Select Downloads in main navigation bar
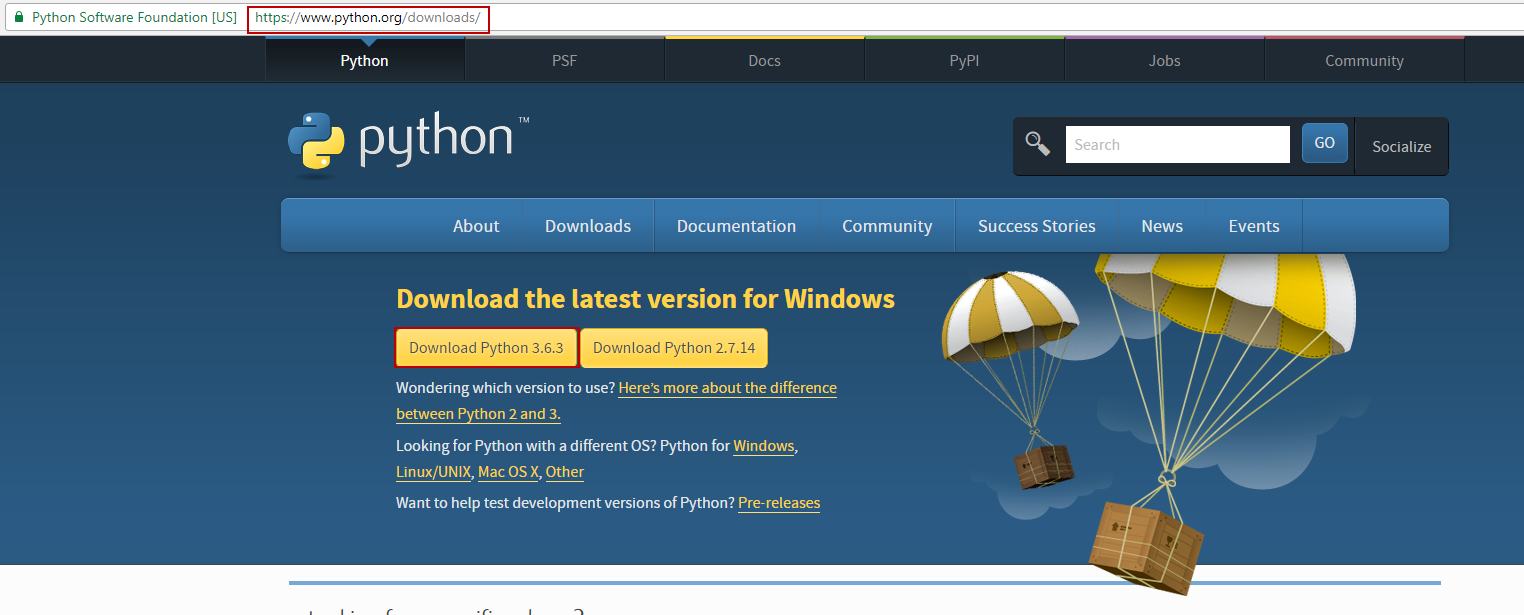Viewport: 1524px width, 615px height. coord(588,226)
